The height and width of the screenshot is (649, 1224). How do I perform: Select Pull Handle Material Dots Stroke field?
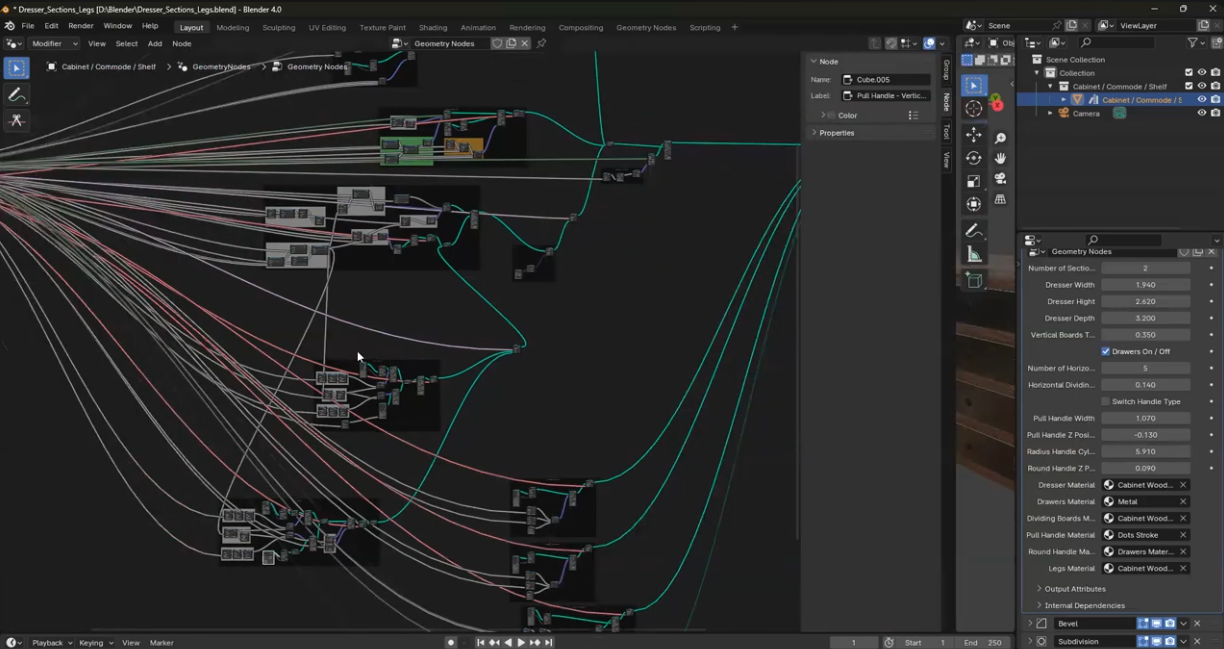pyautogui.click(x=1146, y=535)
